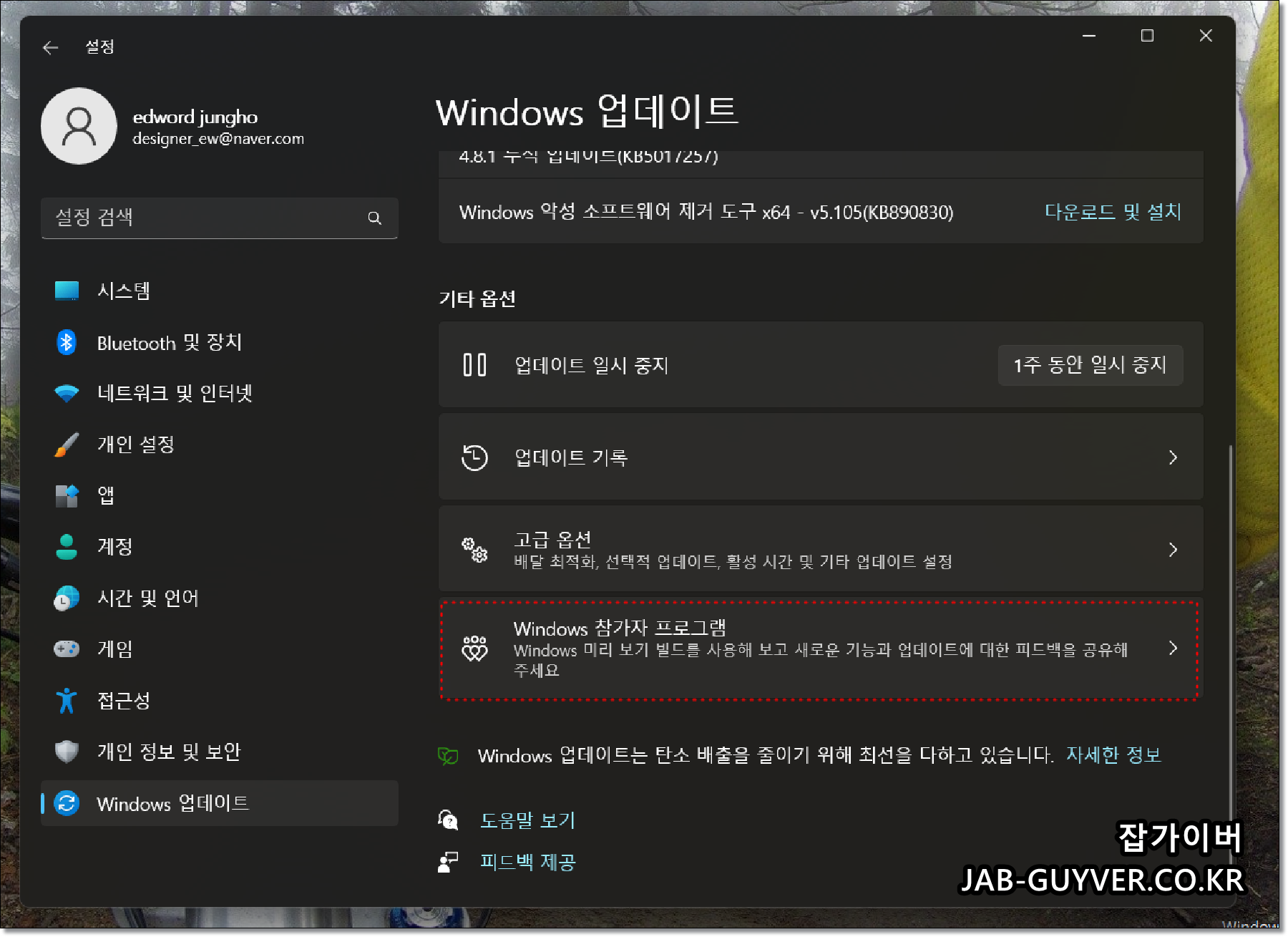
Task: Open the 접근성 category label
Action: coord(124,700)
